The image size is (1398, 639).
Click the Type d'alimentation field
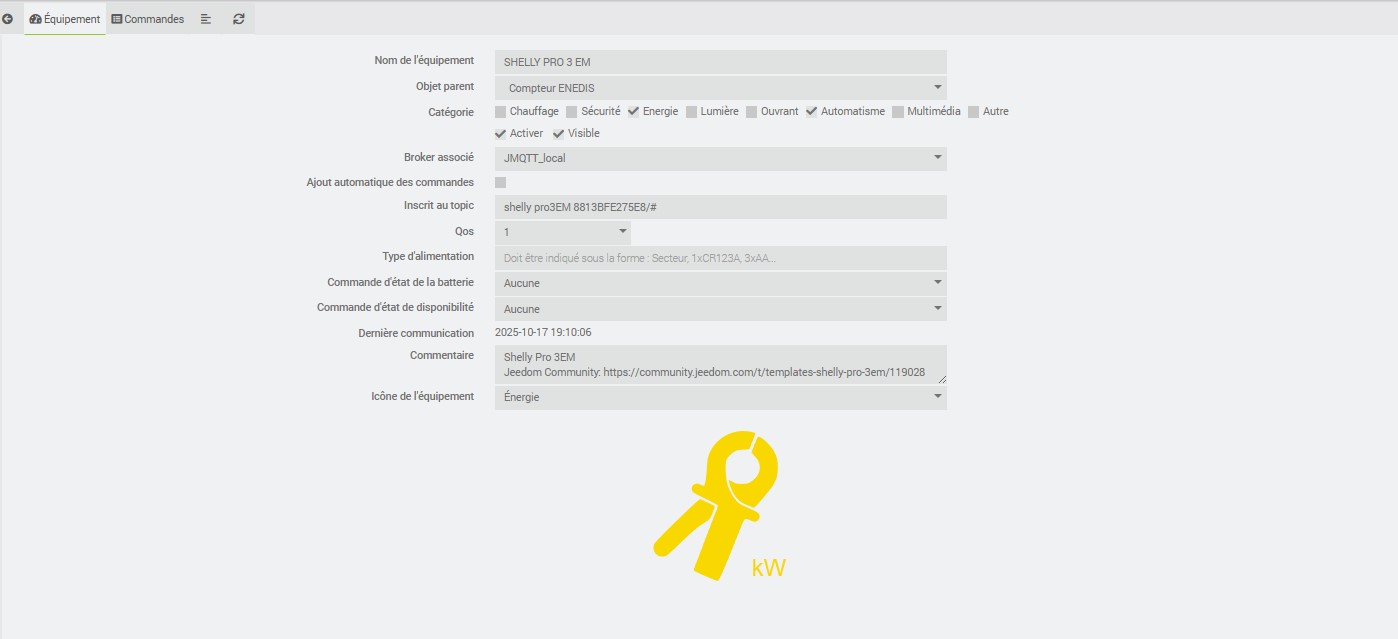tap(721, 258)
